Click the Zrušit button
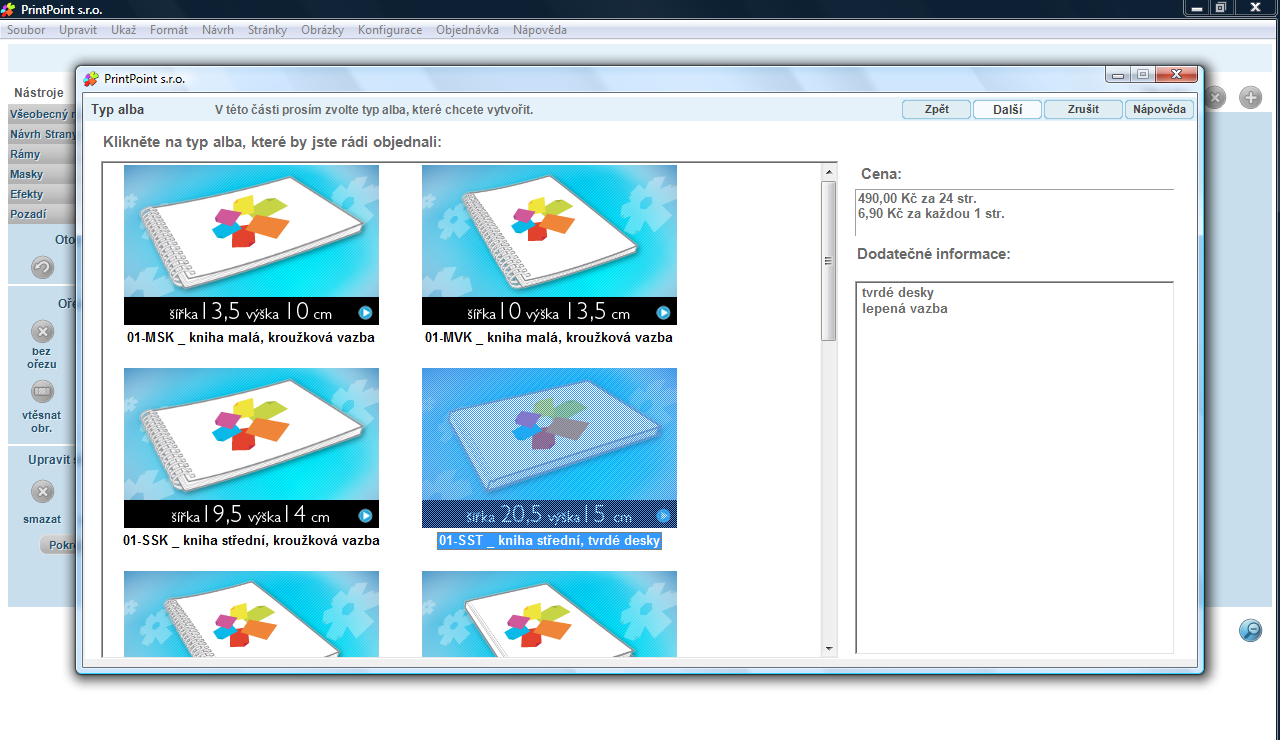Image resolution: width=1280 pixels, height=740 pixels. (x=1083, y=109)
